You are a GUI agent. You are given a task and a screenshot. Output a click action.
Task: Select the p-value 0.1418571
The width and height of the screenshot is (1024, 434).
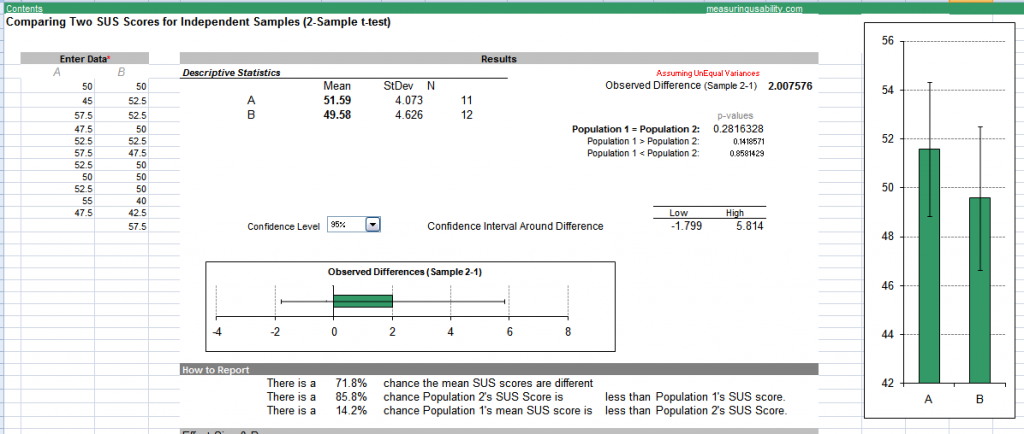pos(748,141)
